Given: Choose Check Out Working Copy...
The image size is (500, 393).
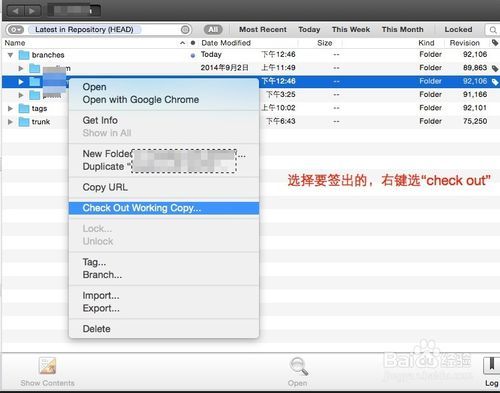Looking at the screenshot, I should [164, 208].
